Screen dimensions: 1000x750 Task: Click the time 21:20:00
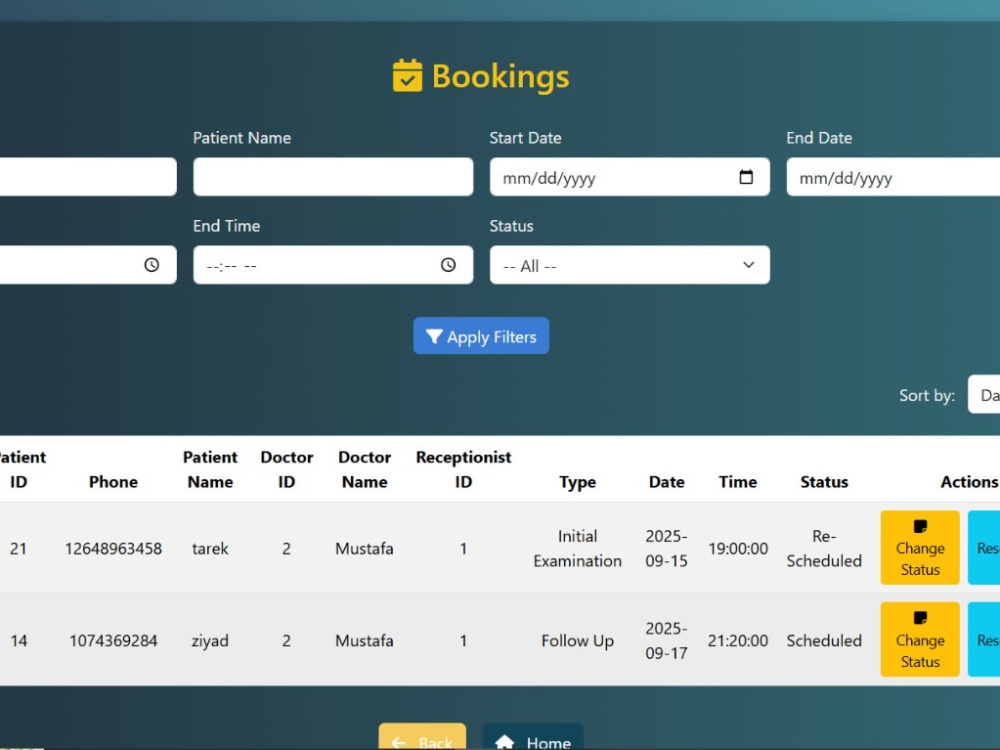pyautogui.click(x=738, y=640)
